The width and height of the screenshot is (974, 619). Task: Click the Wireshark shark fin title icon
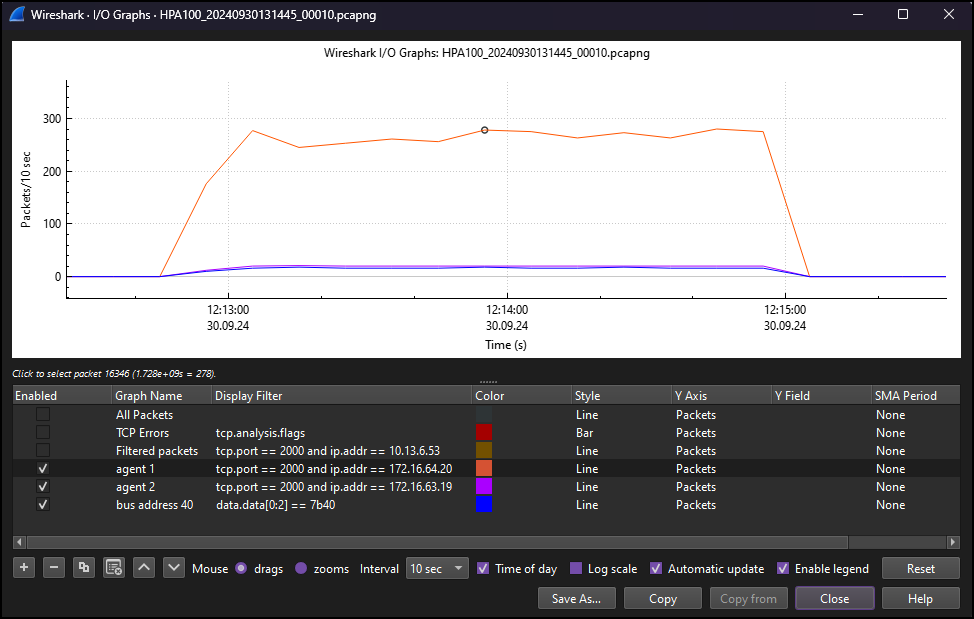click(x=17, y=14)
